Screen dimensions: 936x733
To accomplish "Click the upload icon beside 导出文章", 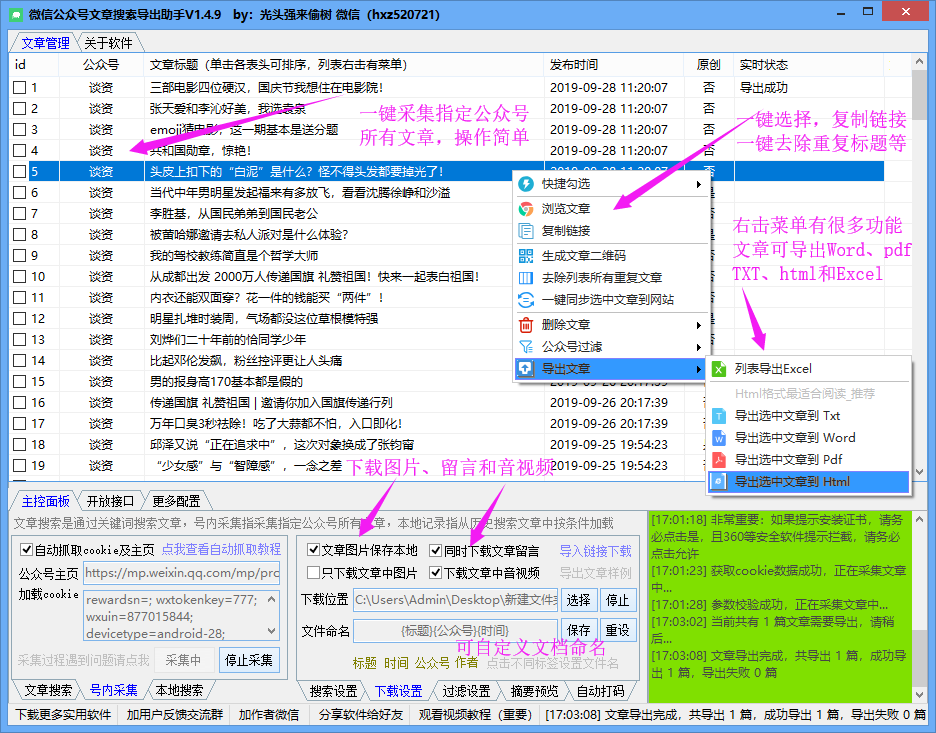I will 525,369.
